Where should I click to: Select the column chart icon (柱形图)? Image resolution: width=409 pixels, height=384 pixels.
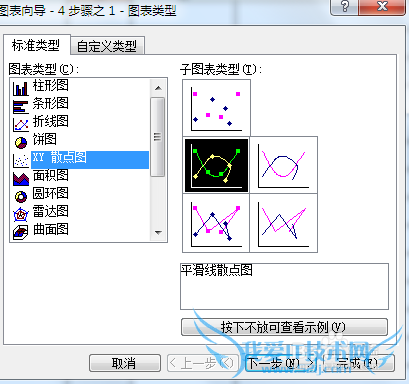coord(21,88)
